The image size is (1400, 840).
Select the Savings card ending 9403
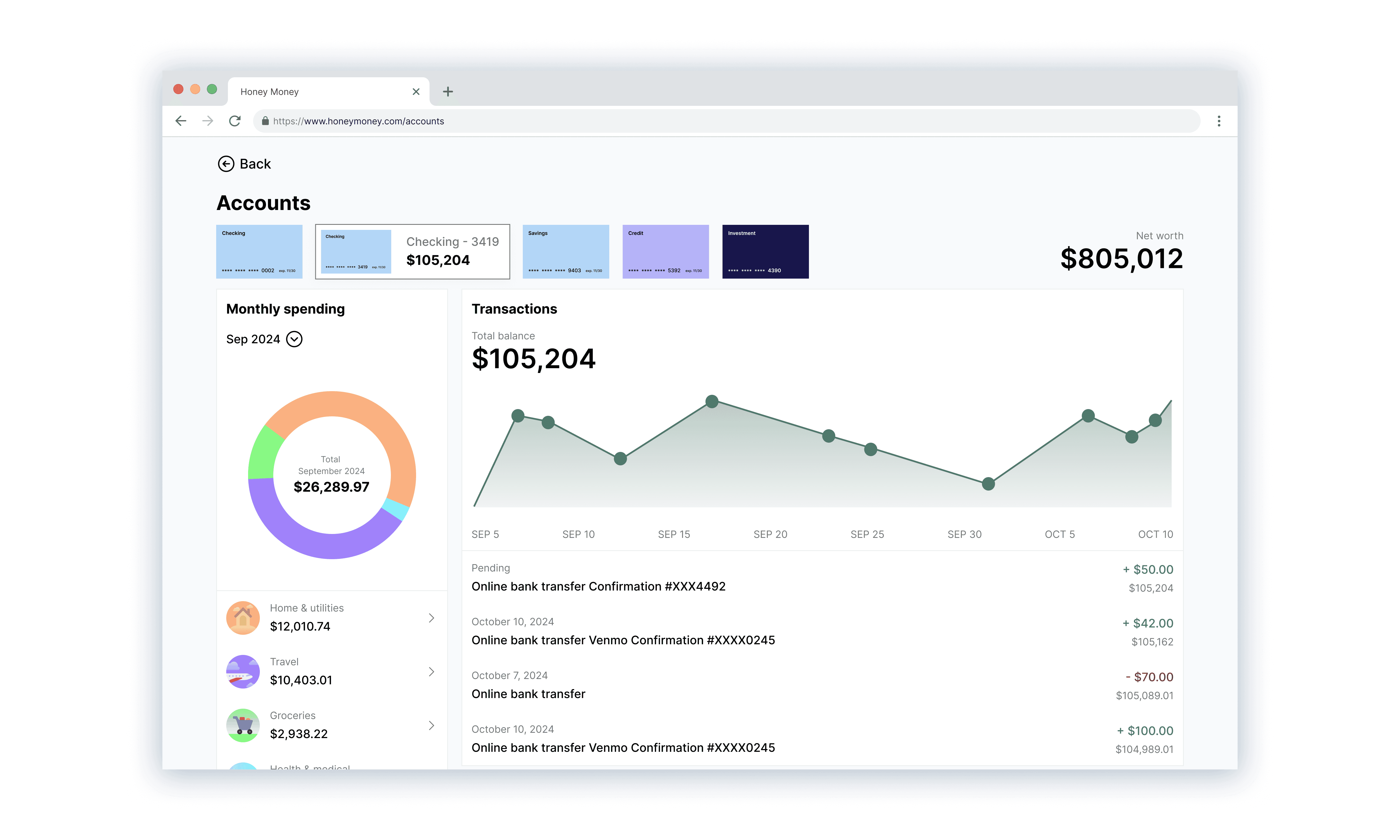[566, 252]
